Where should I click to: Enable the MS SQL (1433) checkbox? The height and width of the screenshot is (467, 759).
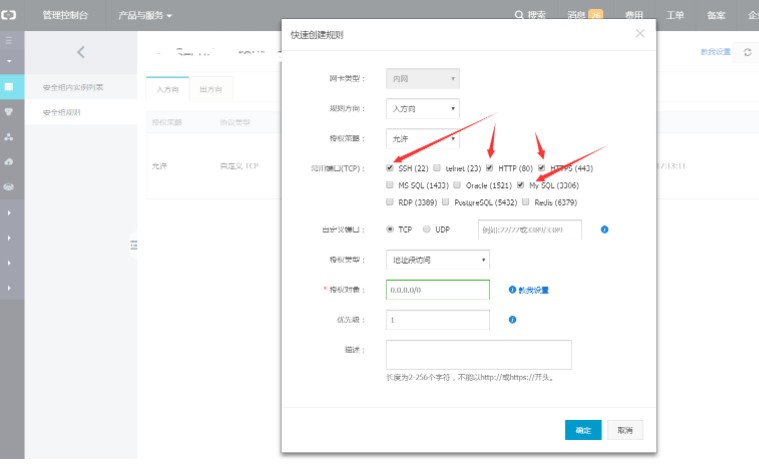click(390, 185)
